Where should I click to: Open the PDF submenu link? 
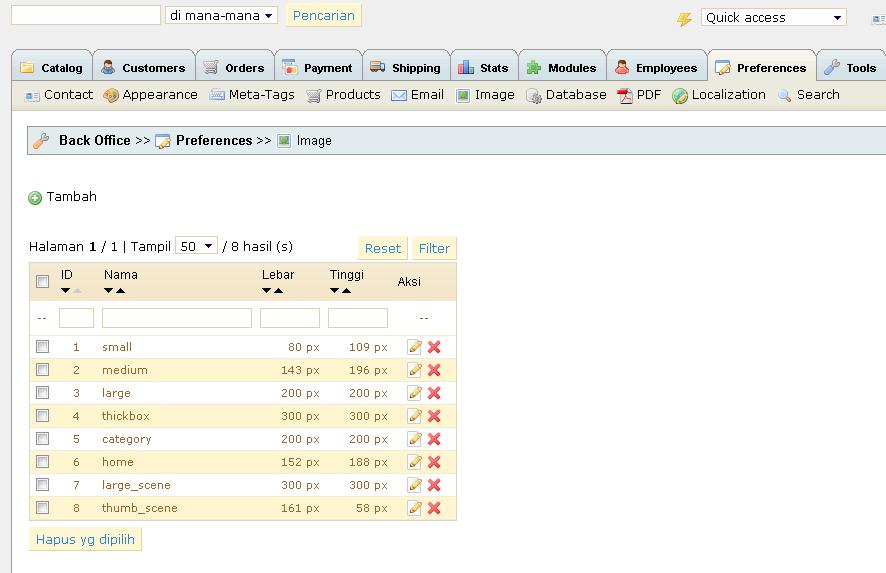point(639,95)
